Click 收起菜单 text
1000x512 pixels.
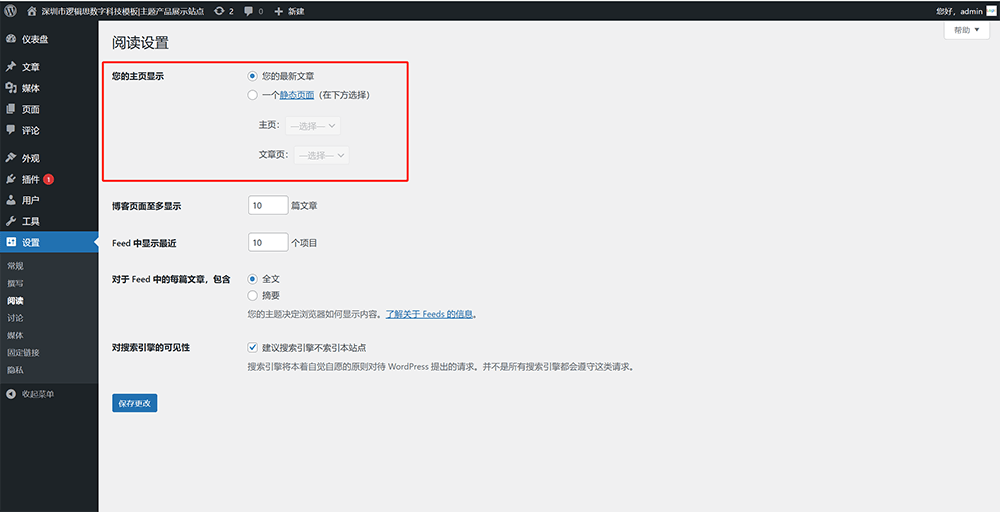38,394
